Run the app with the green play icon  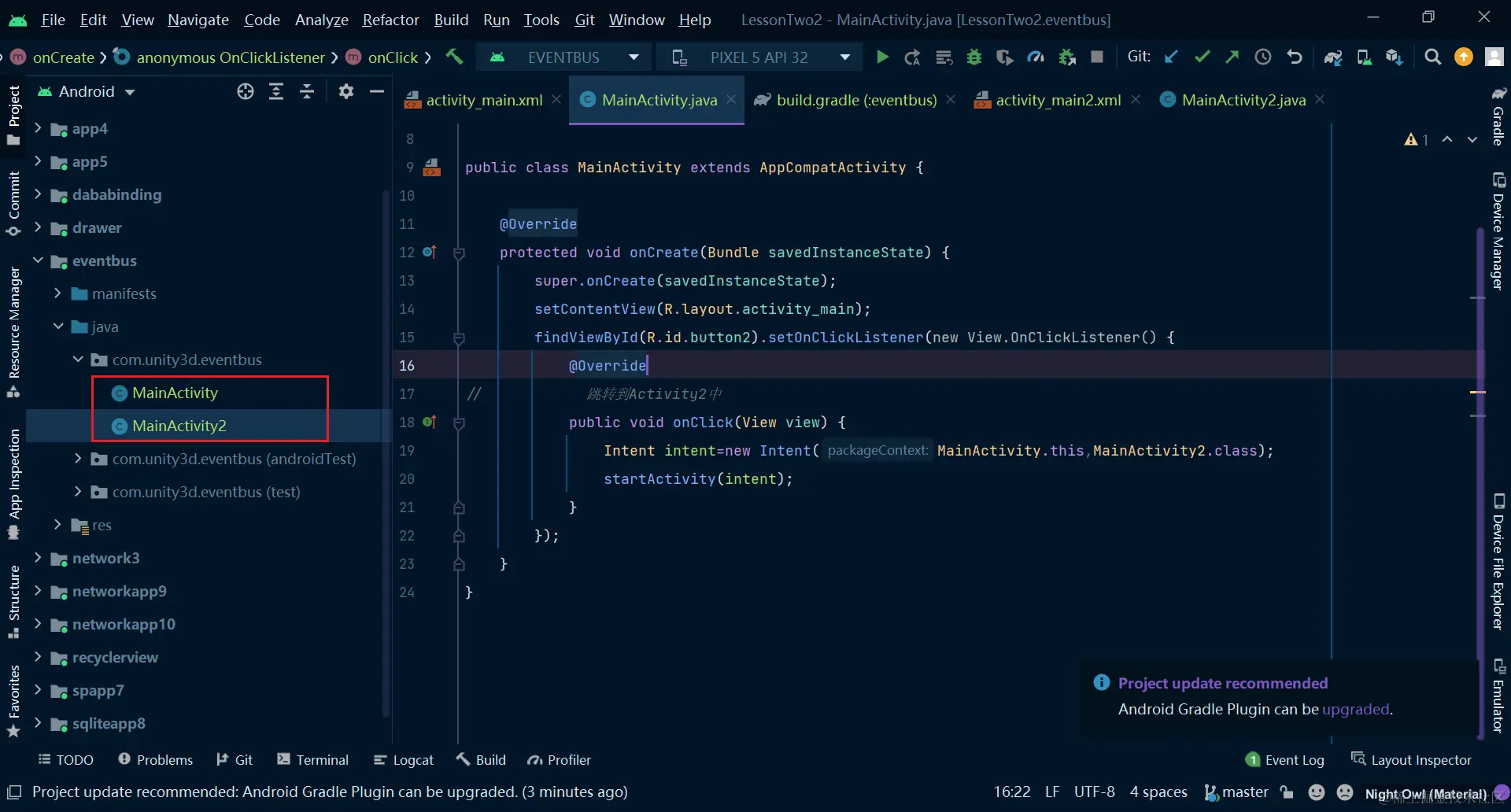click(882, 57)
